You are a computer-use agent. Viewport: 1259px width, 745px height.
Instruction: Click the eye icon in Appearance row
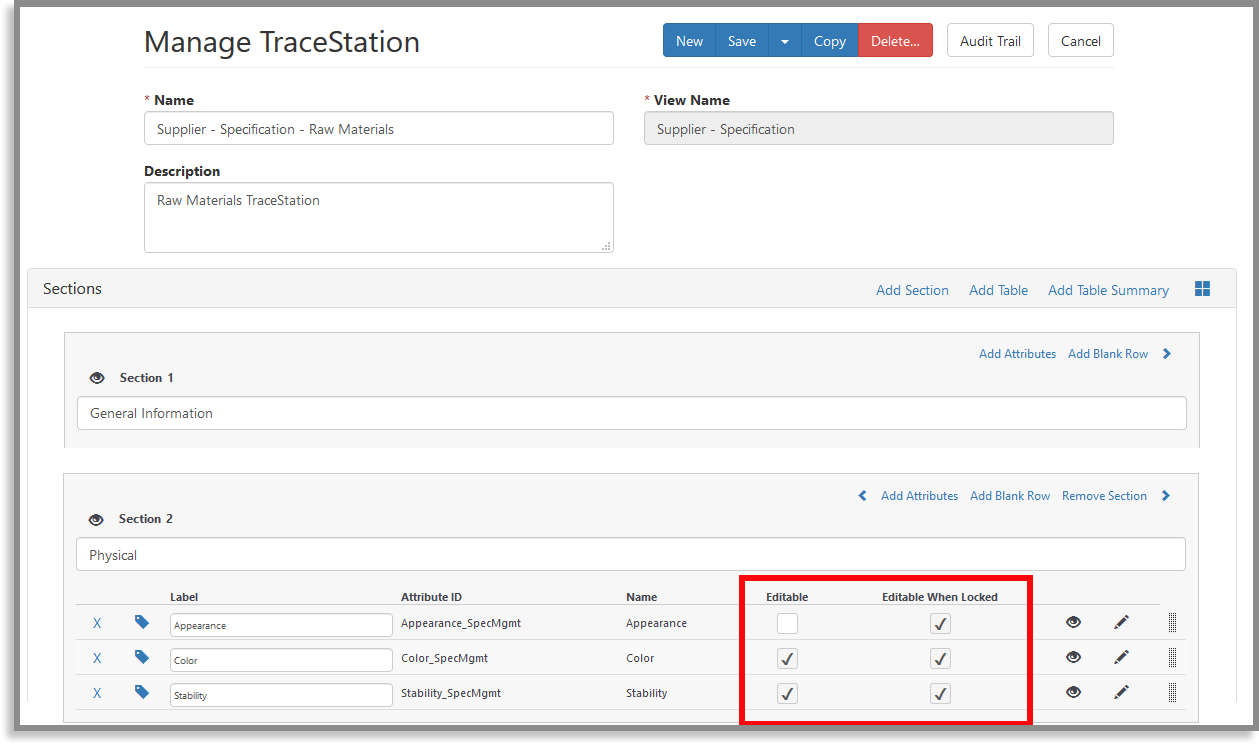(x=1074, y=622)
